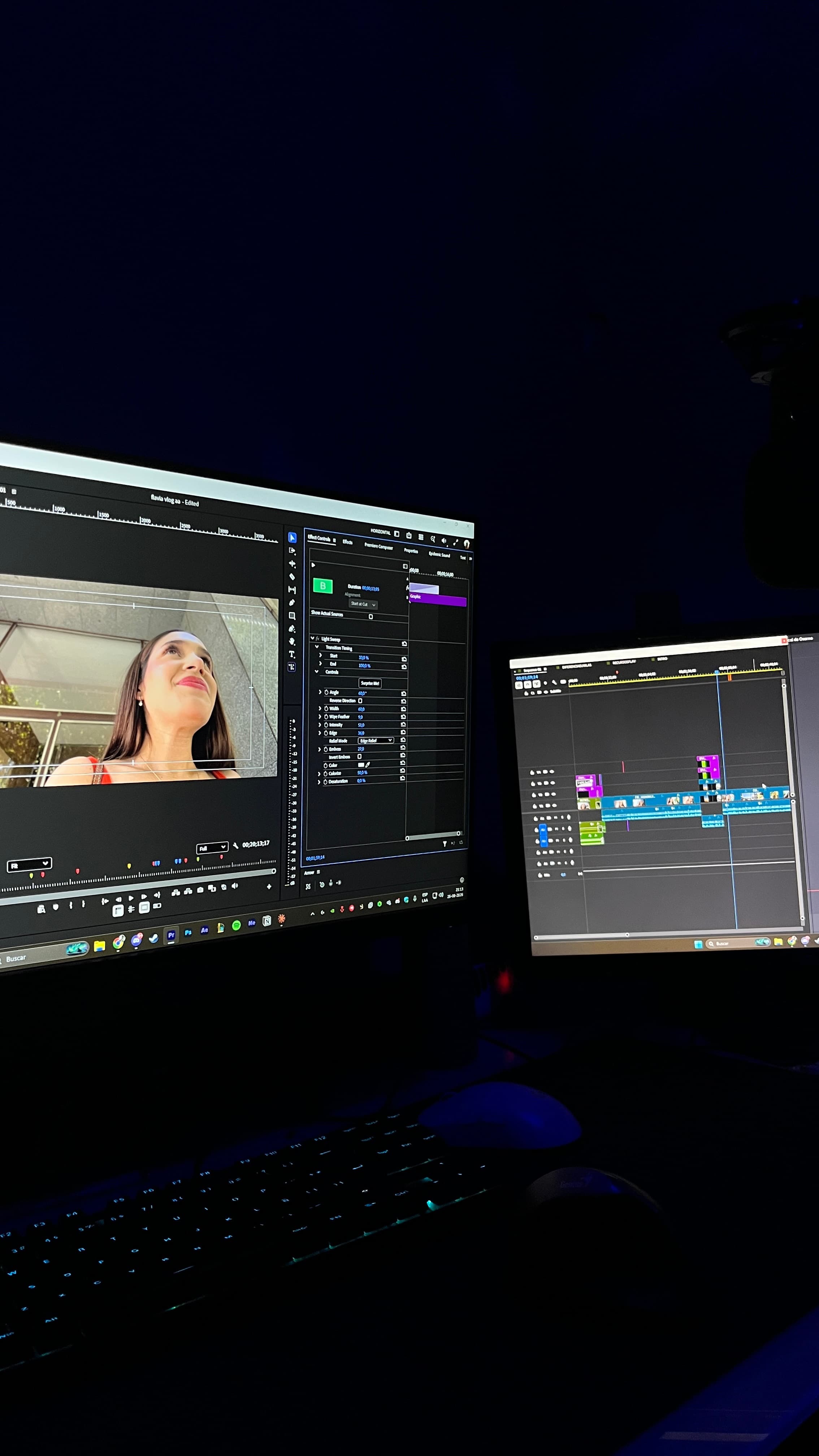Image resolution: width=819 pixels, height=1456 pixels.
Task: Pick Color with the eyedropper
Action: click(x=368, y=765)
